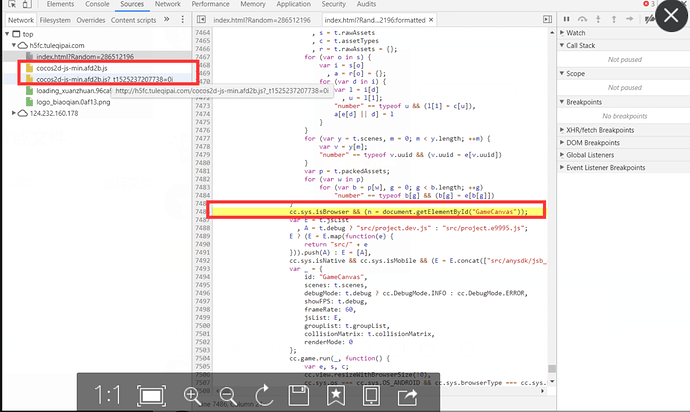Image resolution: width=690 pixels, height=412 pixels.
Task: Switch to the Console panel
Action: [x=97, y=4]
